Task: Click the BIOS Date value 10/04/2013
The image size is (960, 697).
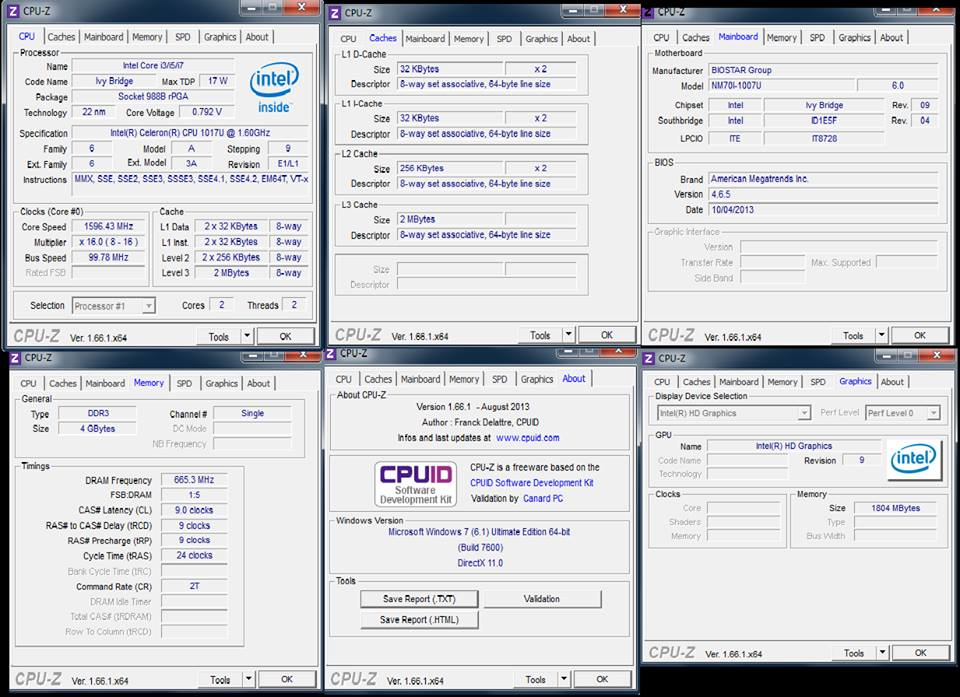Action: (823, 209)
